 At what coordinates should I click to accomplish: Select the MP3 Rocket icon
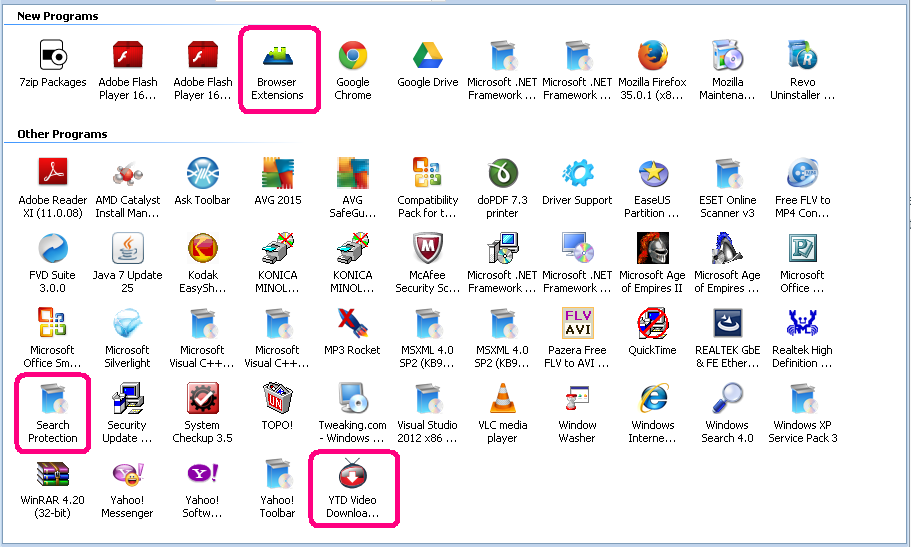point(353,323)
